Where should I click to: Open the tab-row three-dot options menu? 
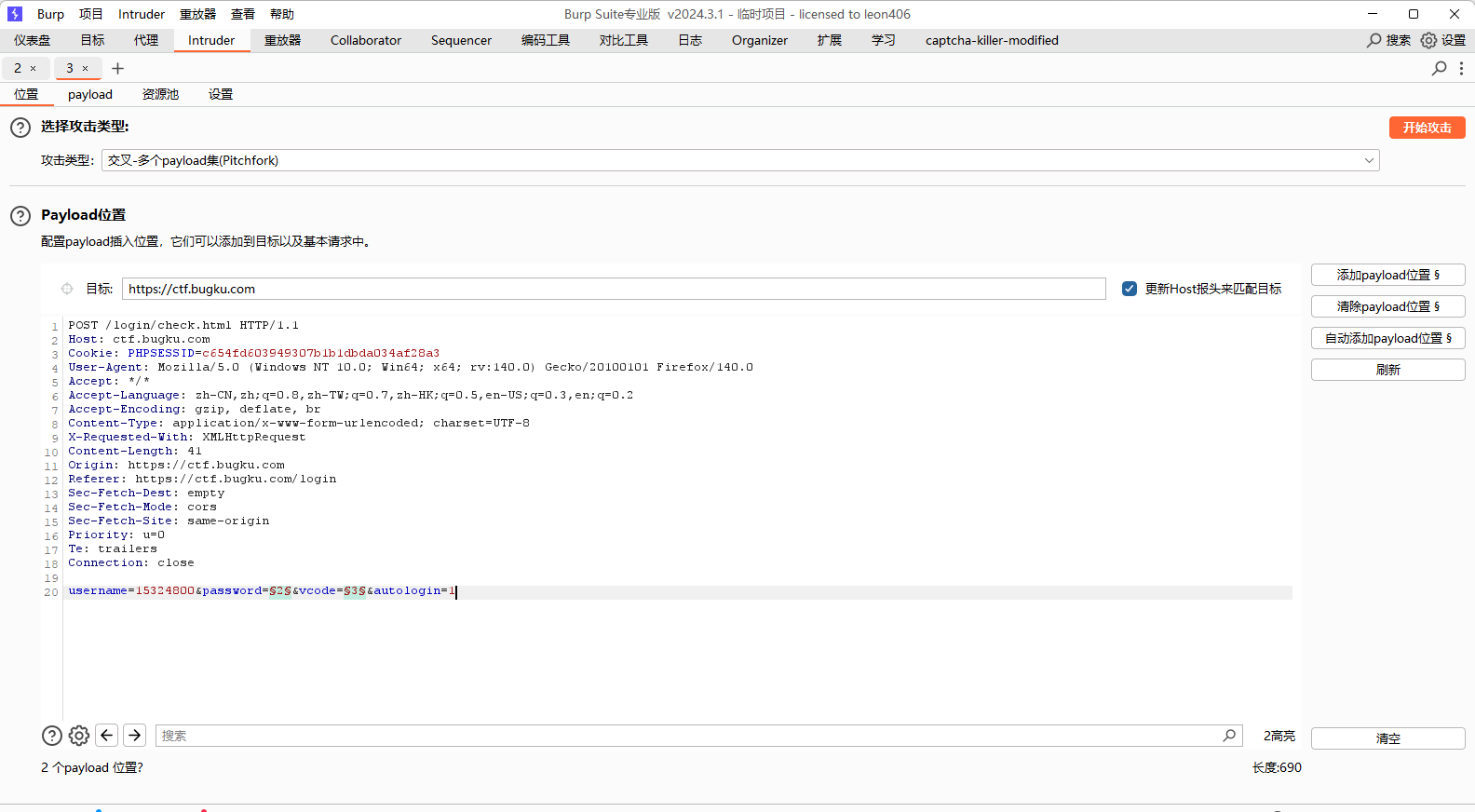click(1461, 68)
